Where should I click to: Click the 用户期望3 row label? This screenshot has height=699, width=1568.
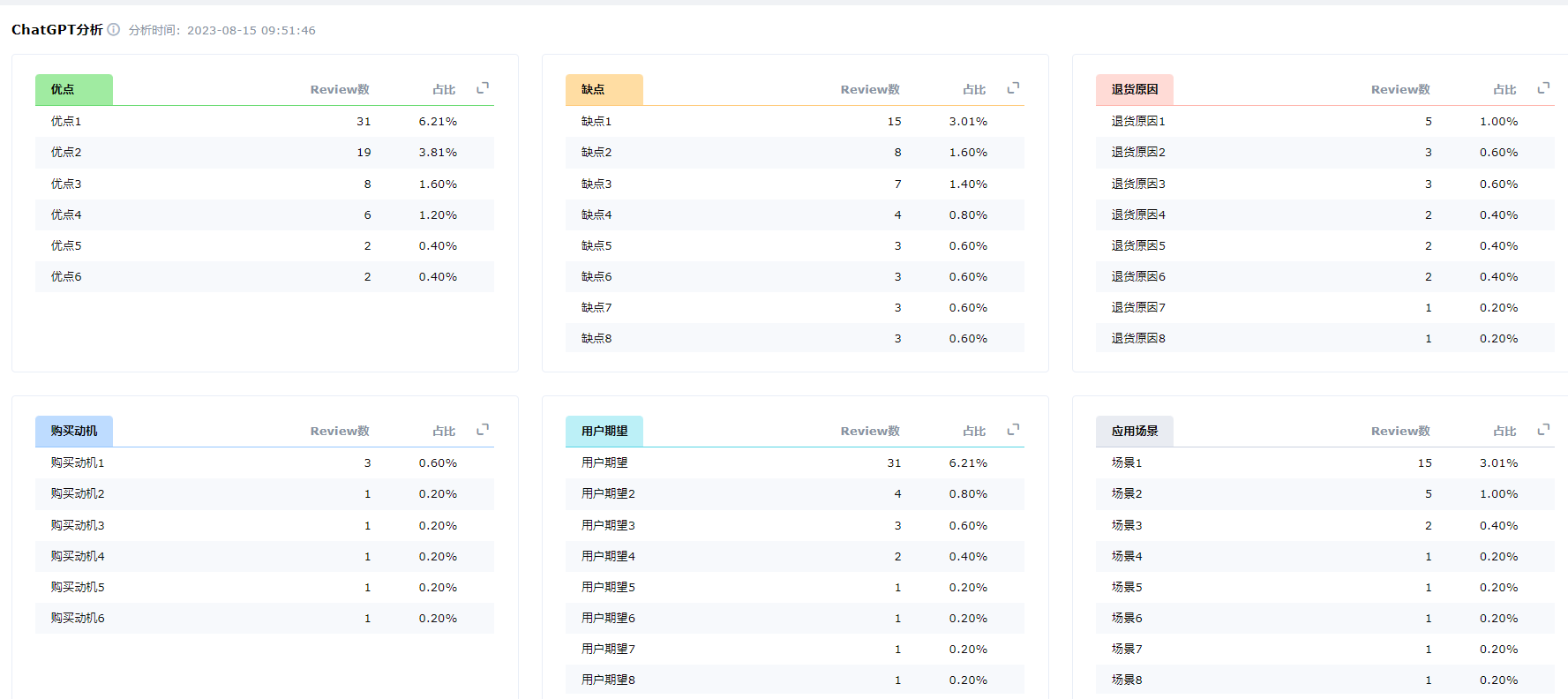[608, 526]
